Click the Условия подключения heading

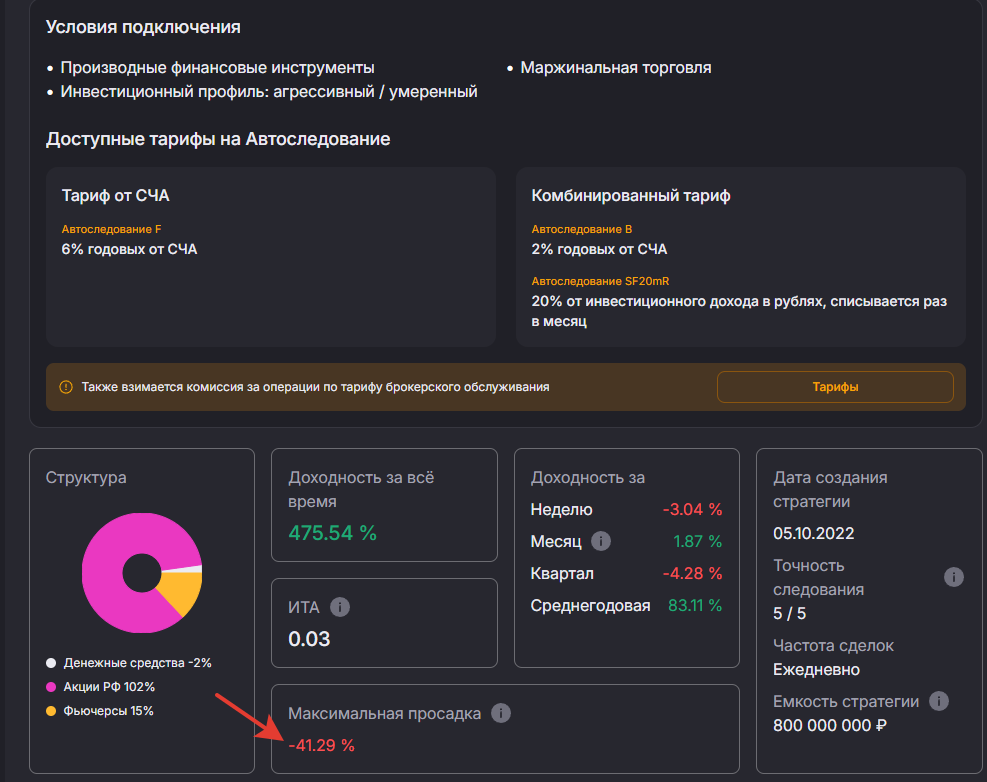click(x=143, y=27)
